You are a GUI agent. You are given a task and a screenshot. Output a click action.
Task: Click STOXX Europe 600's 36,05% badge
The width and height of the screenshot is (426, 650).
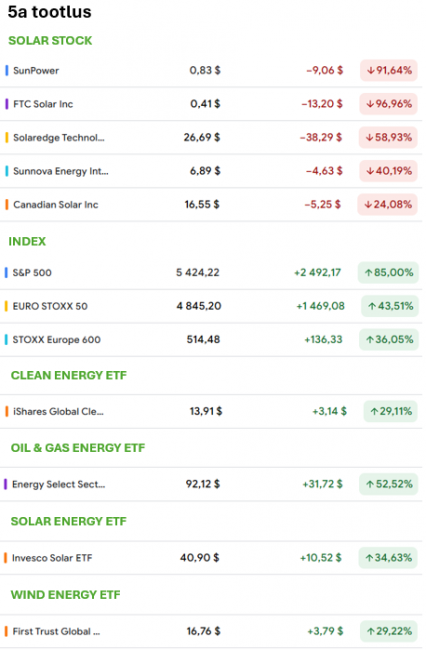(x=389, y=340)
